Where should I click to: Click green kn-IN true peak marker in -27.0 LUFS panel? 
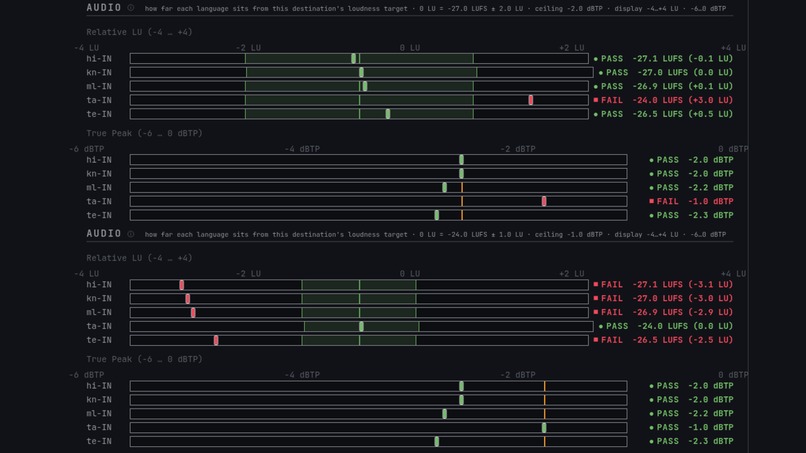point(461,174)
